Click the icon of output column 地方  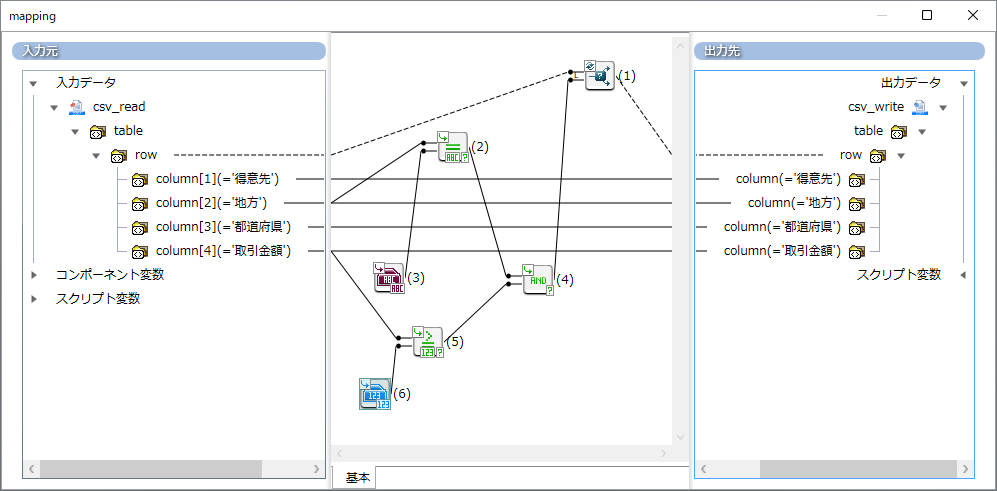[856, 204]
